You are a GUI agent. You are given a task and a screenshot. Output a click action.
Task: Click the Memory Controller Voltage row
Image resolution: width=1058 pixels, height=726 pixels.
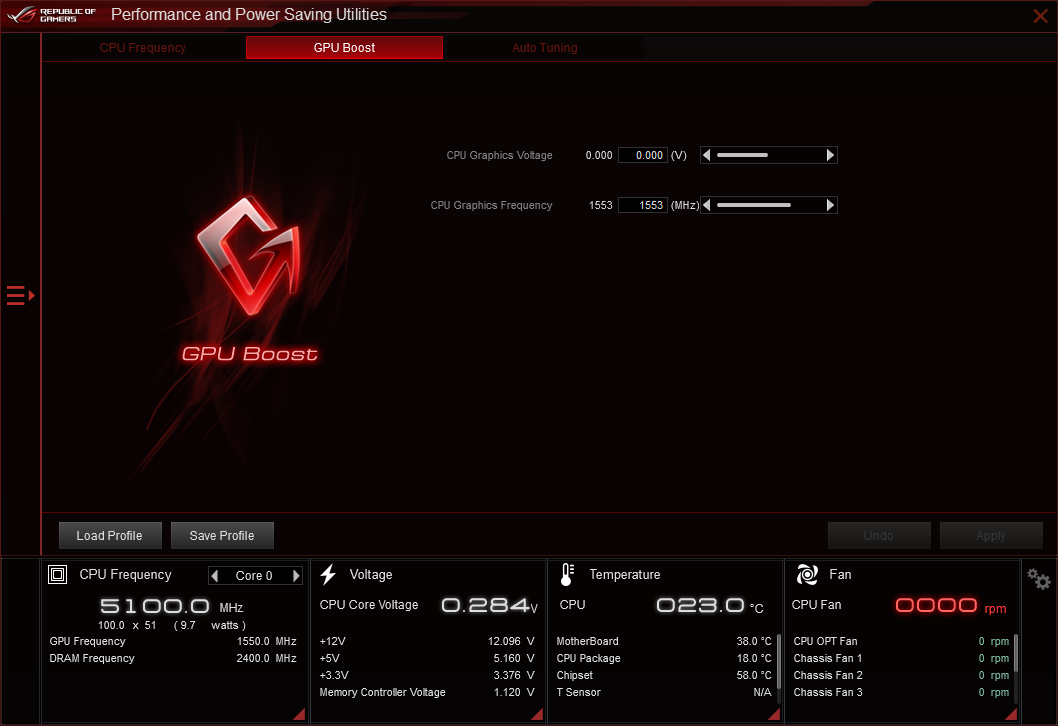click(427, 692)
